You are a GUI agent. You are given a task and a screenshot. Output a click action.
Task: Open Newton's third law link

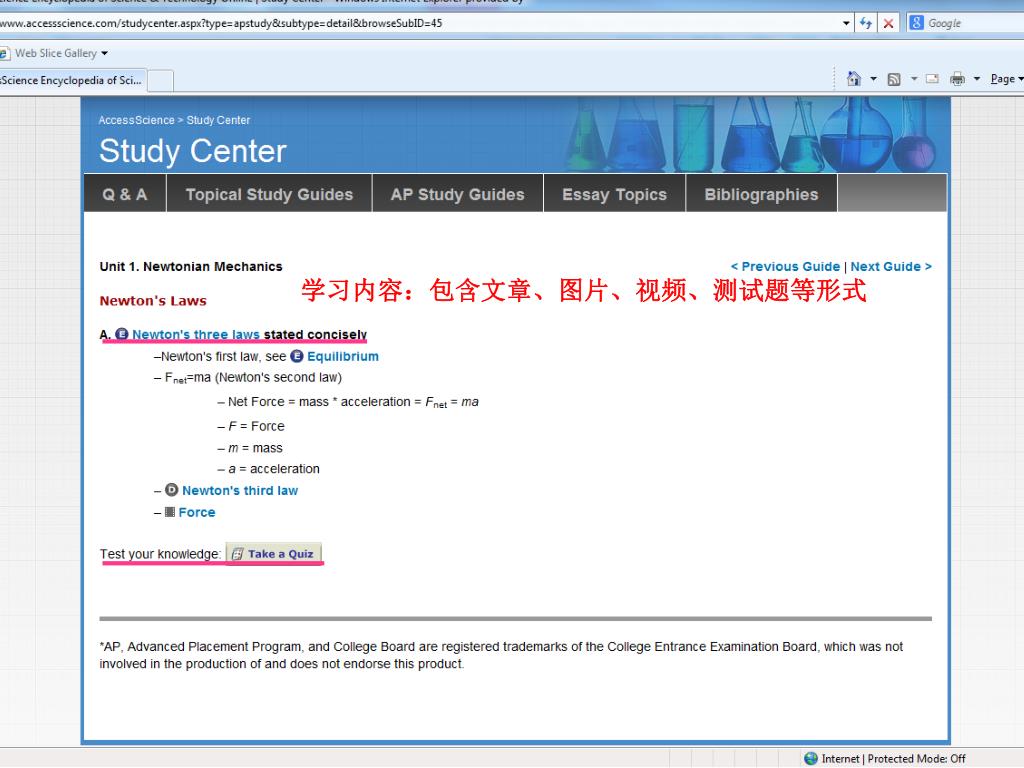[x=240, y=490]
